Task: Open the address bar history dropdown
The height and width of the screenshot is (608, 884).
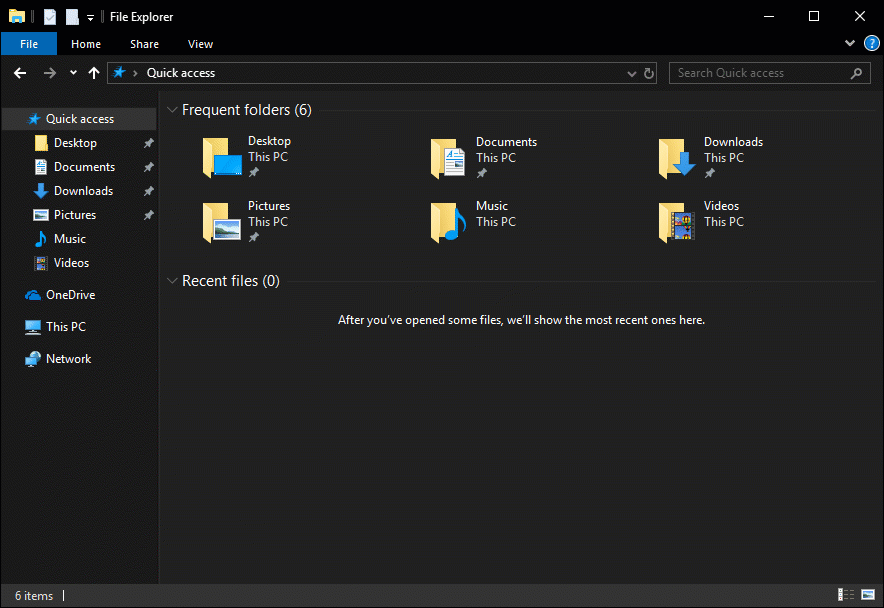Action: tap(631, 72)
